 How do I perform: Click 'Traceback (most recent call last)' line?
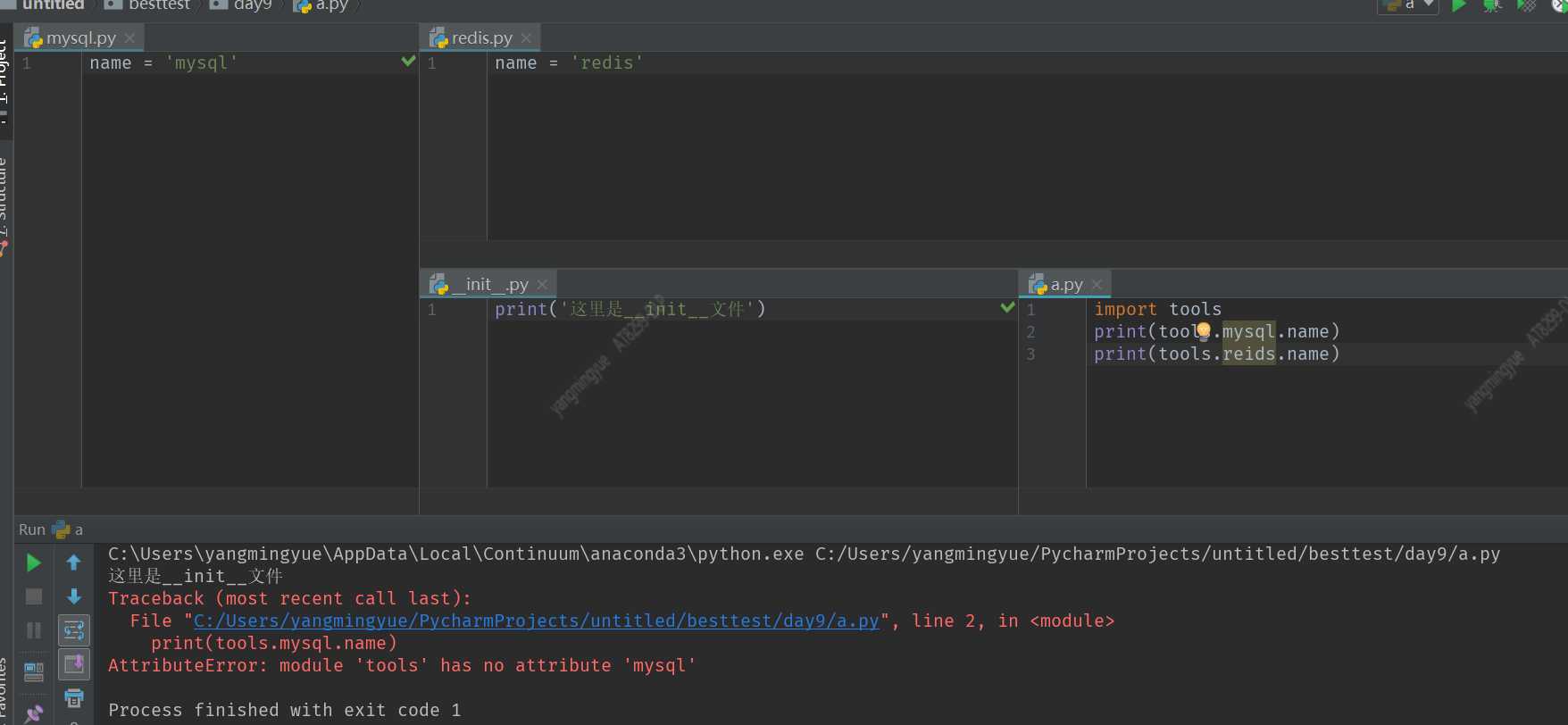coord(289,598)
